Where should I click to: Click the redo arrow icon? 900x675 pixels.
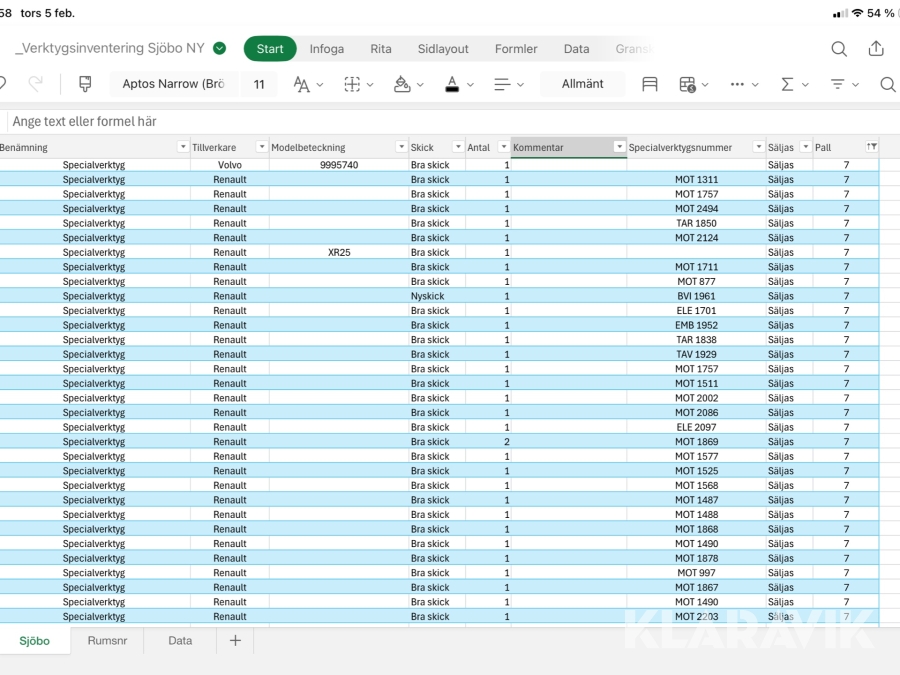35,84
